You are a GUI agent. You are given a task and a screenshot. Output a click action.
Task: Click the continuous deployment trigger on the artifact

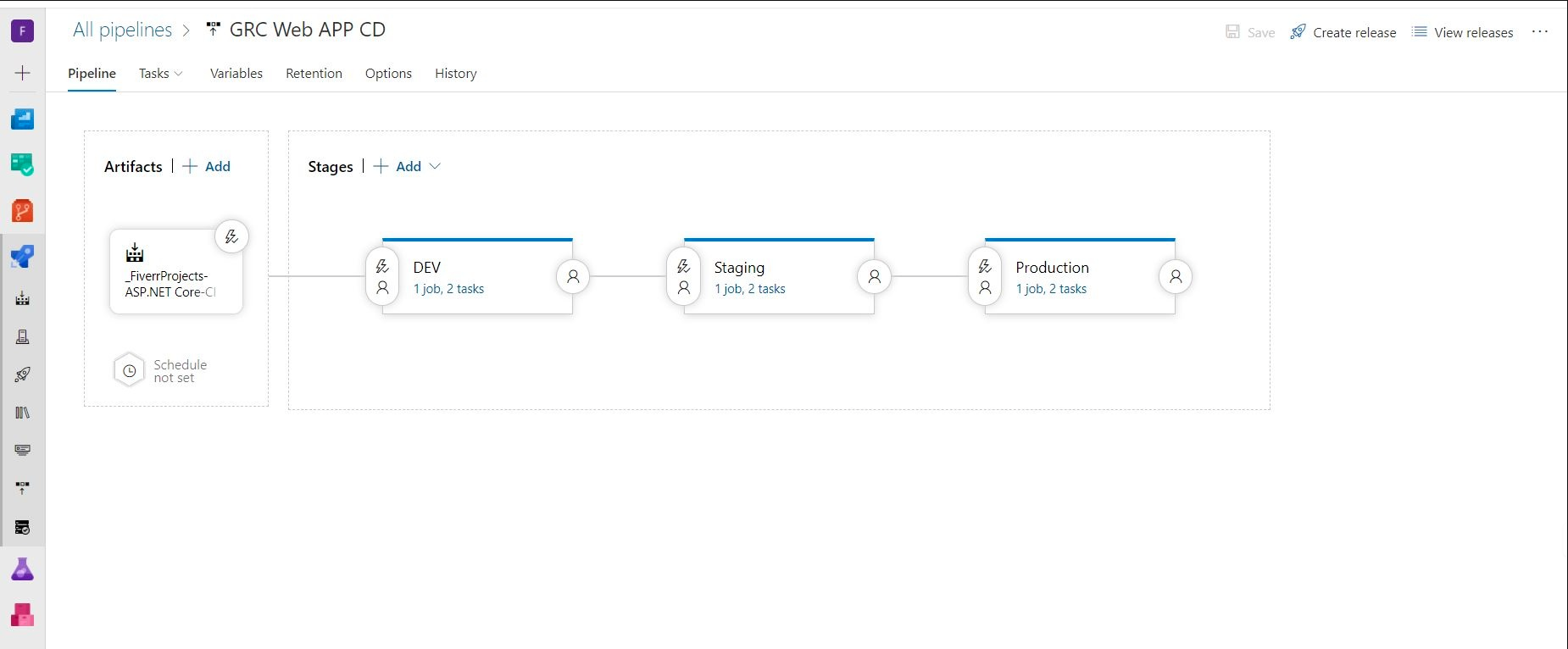[x=231, y=236]
